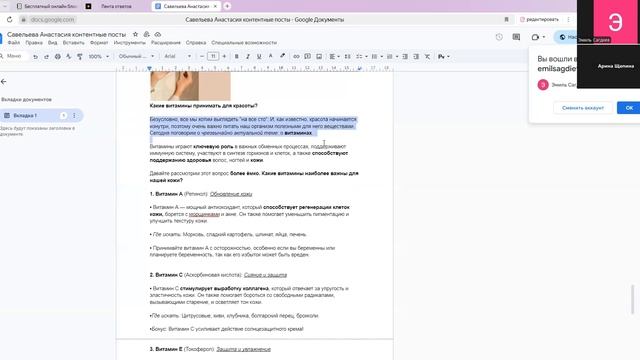Open line spacing options
This screenshot has width=640, height=360.
(347, 56)
